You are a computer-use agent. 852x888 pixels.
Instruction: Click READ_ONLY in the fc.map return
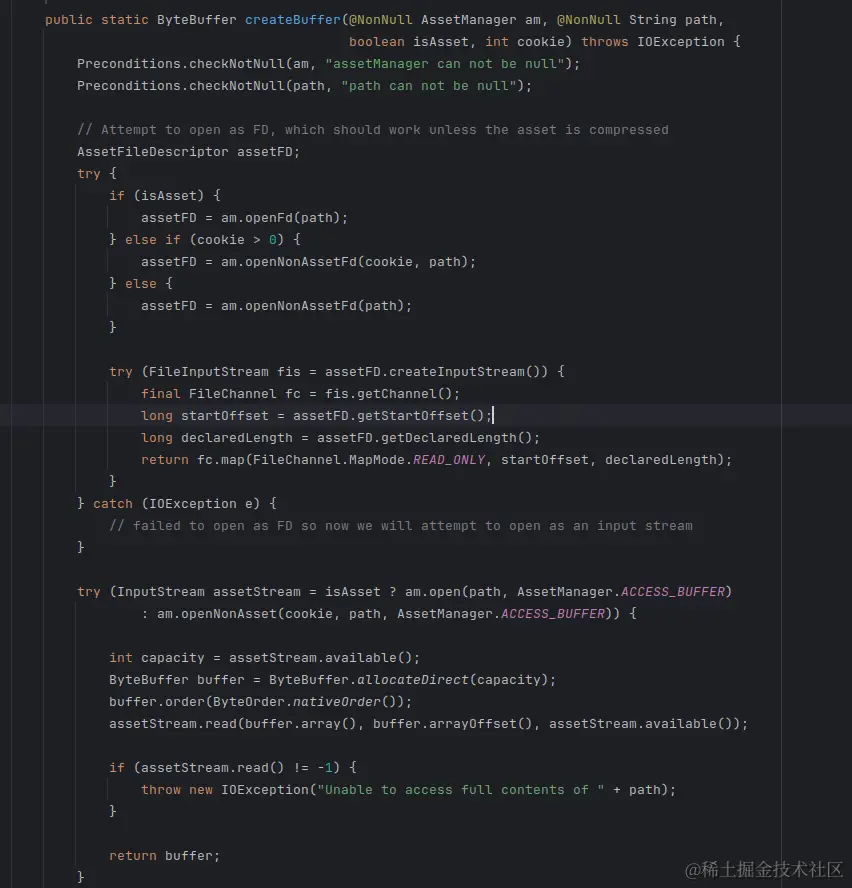coord(449,460)
